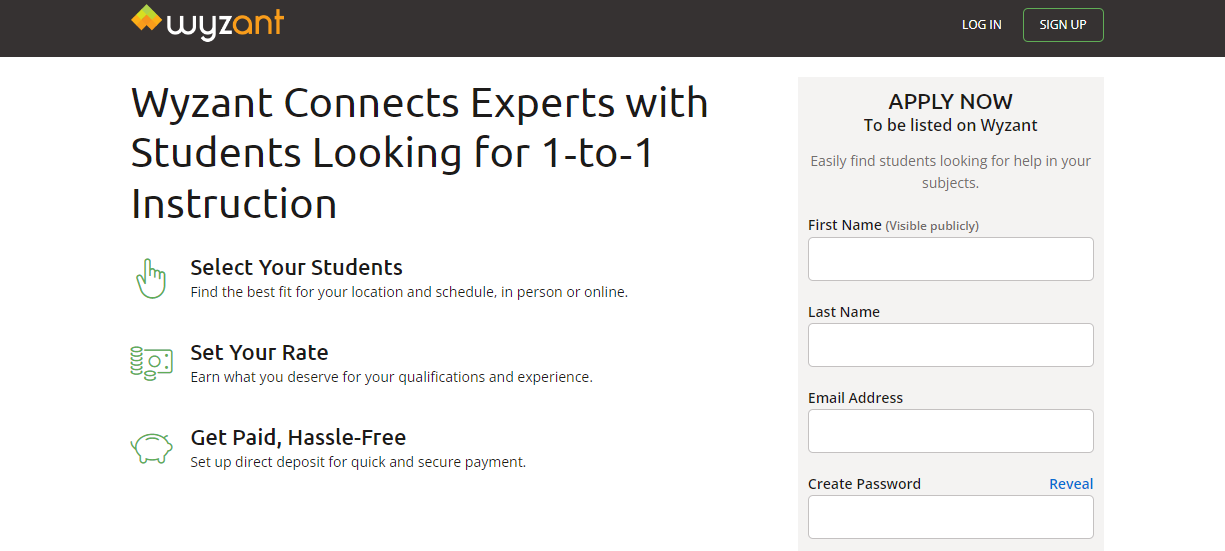Open the LOG IN page

tap(981, 25)
